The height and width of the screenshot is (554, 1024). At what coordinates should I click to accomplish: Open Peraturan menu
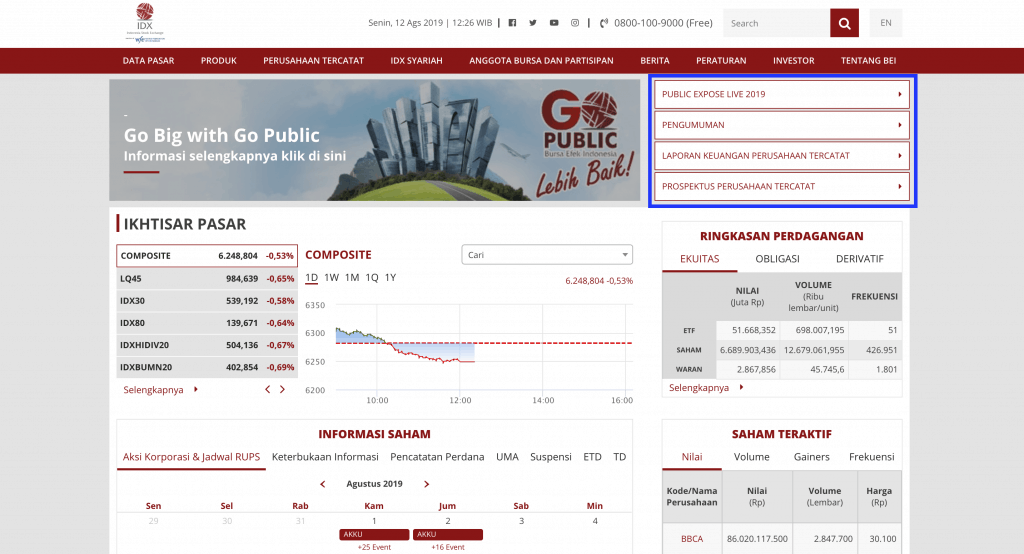[721, 61]
